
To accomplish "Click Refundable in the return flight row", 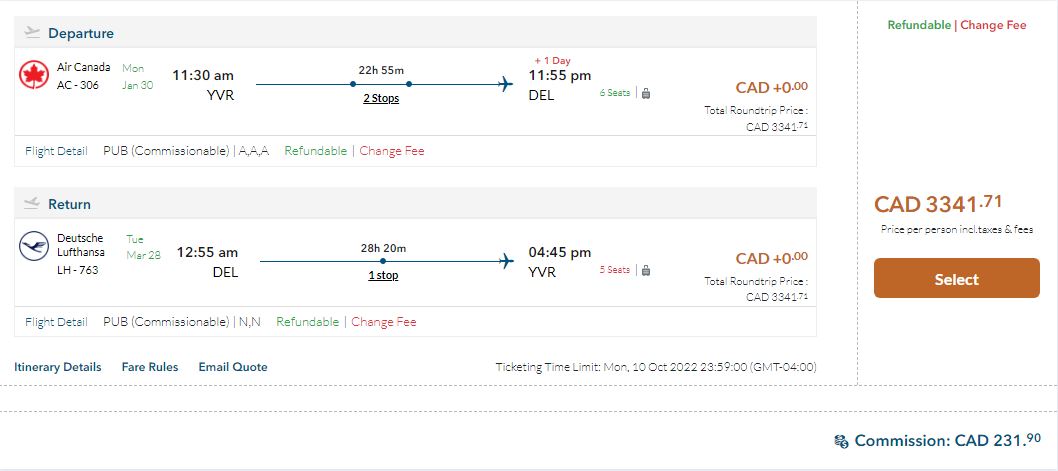I will tap(307, 322).
